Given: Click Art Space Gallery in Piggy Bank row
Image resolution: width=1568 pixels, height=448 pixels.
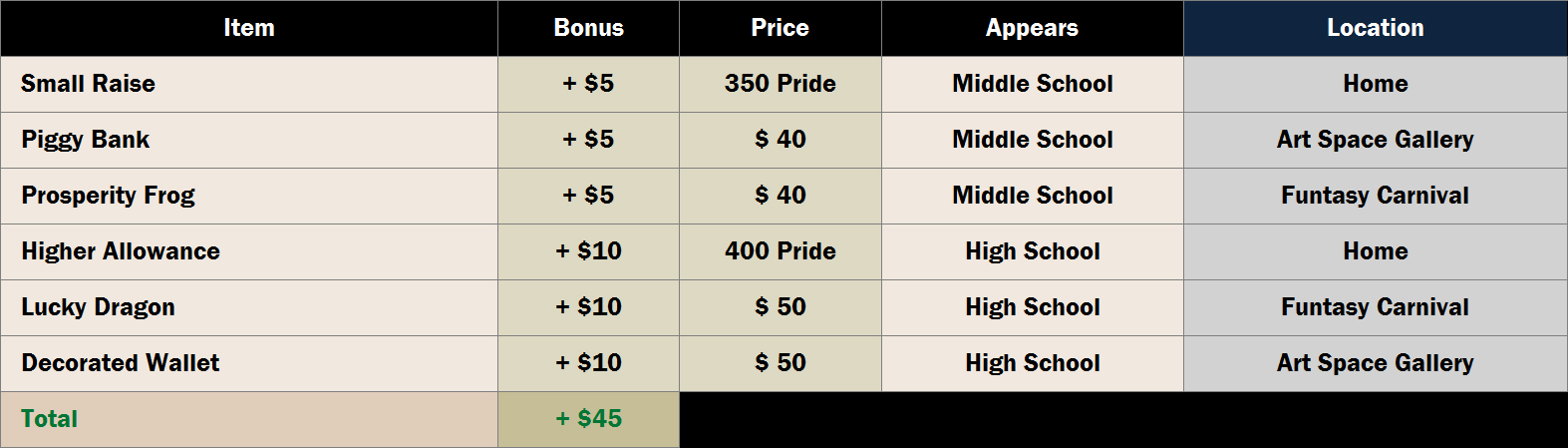Looking at the screenshot, I should [x=1375, y=140].
